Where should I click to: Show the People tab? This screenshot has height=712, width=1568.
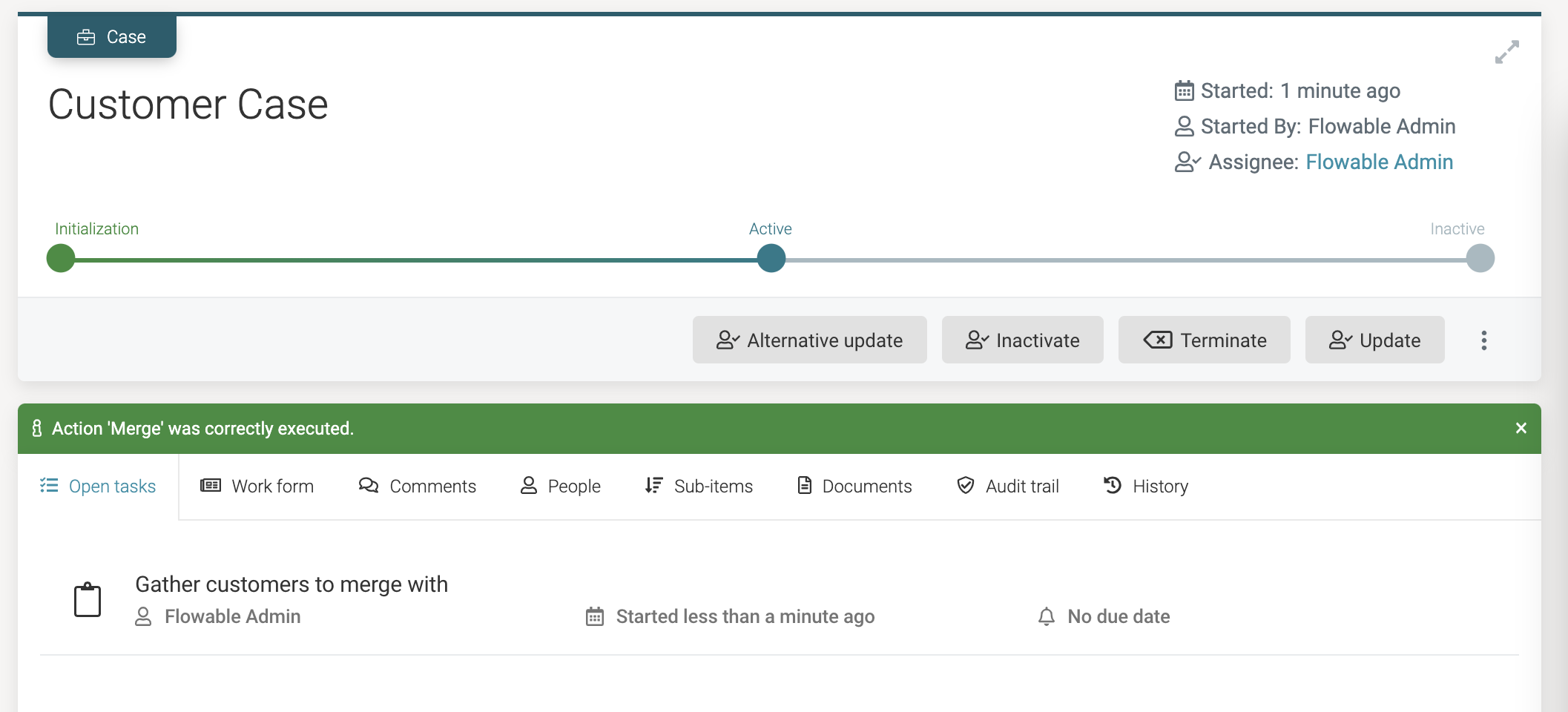(561, 487)
